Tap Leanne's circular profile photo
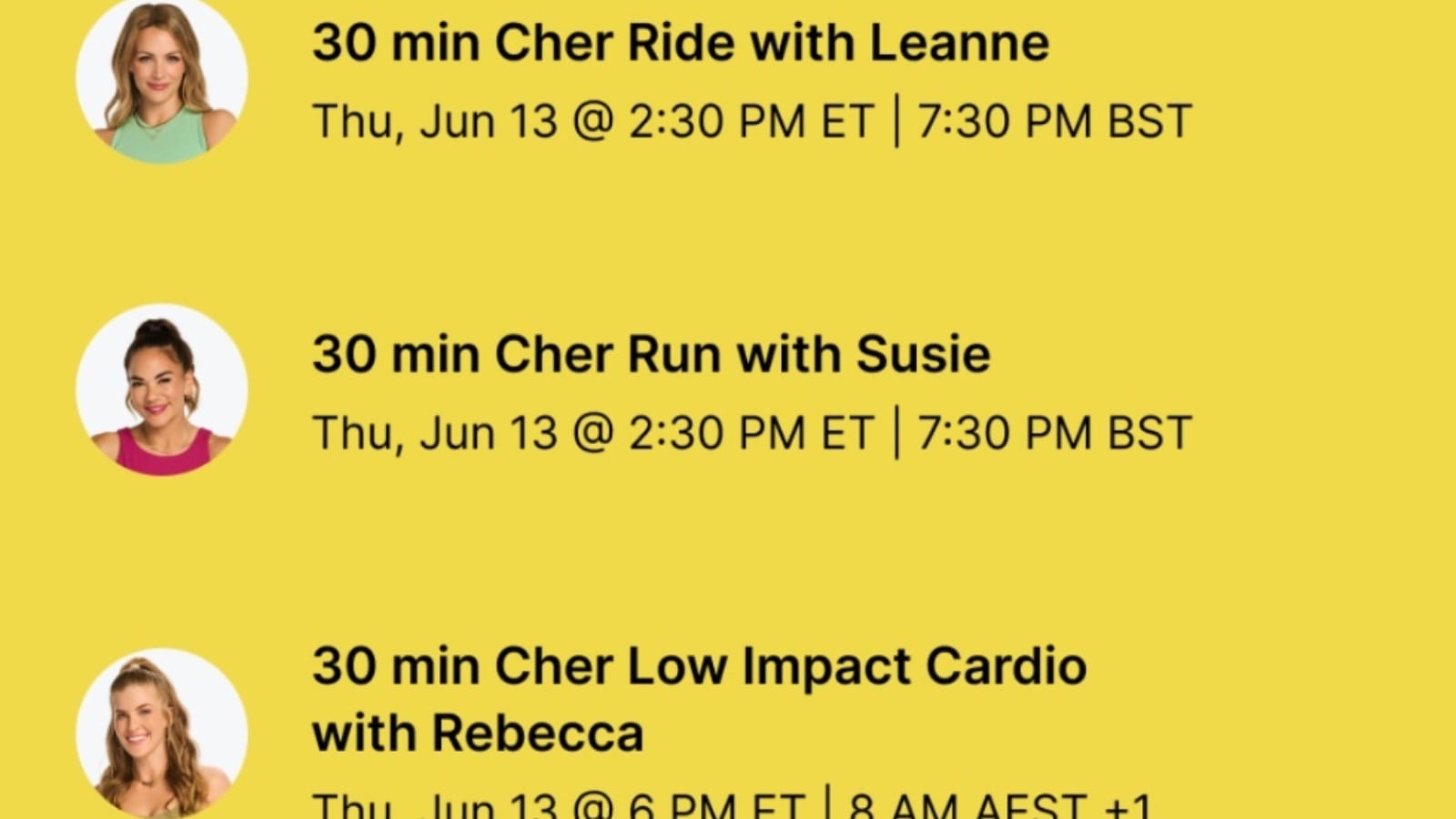 (162, 80)
